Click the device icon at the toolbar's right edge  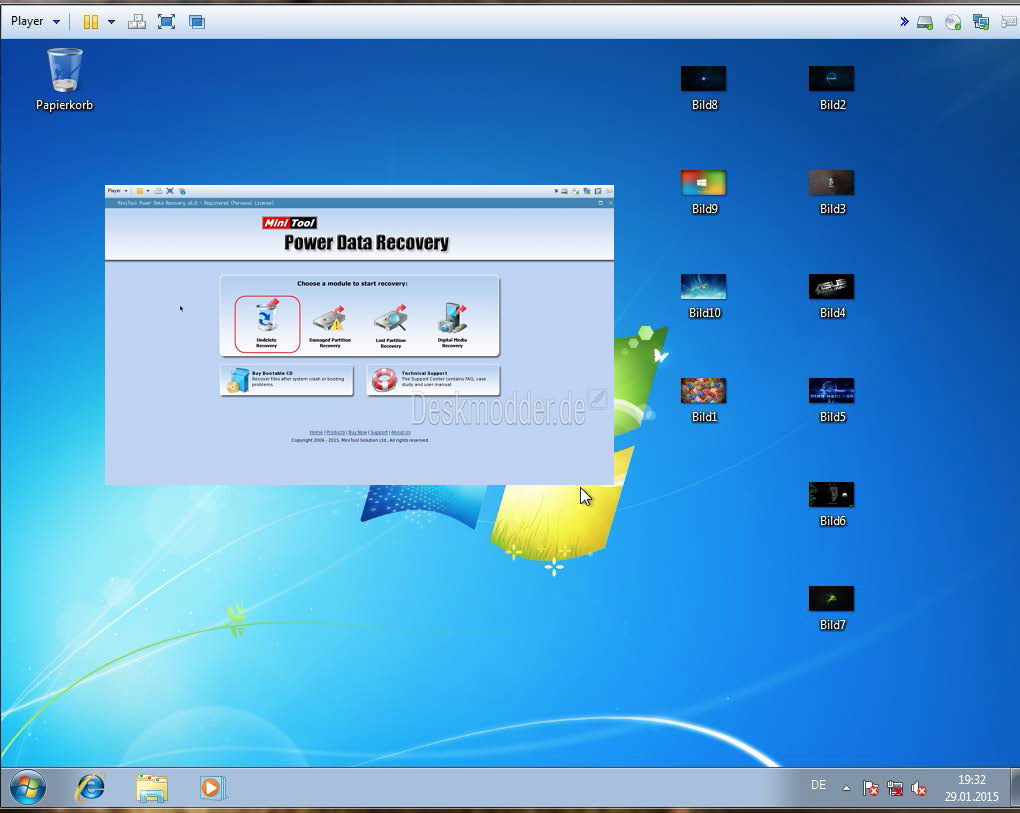[1010, 23]
